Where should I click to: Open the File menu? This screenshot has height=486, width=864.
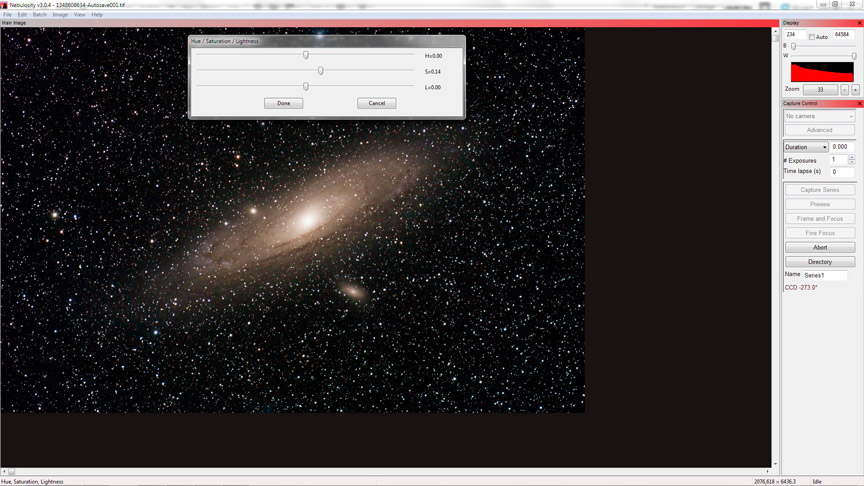pyautogui.click(x=8, y=15)
